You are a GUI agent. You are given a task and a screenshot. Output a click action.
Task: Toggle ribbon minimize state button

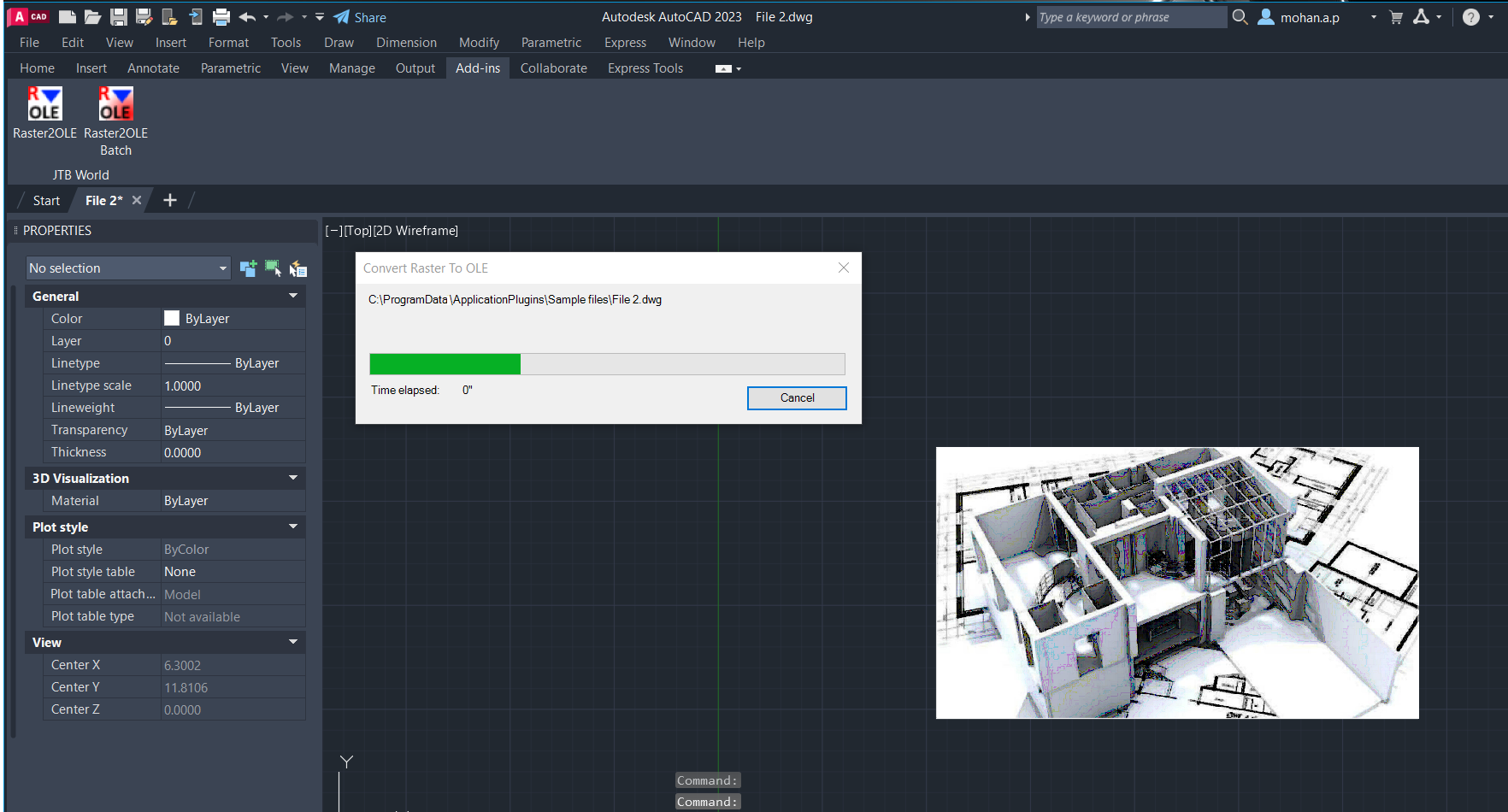click(723, 68)
